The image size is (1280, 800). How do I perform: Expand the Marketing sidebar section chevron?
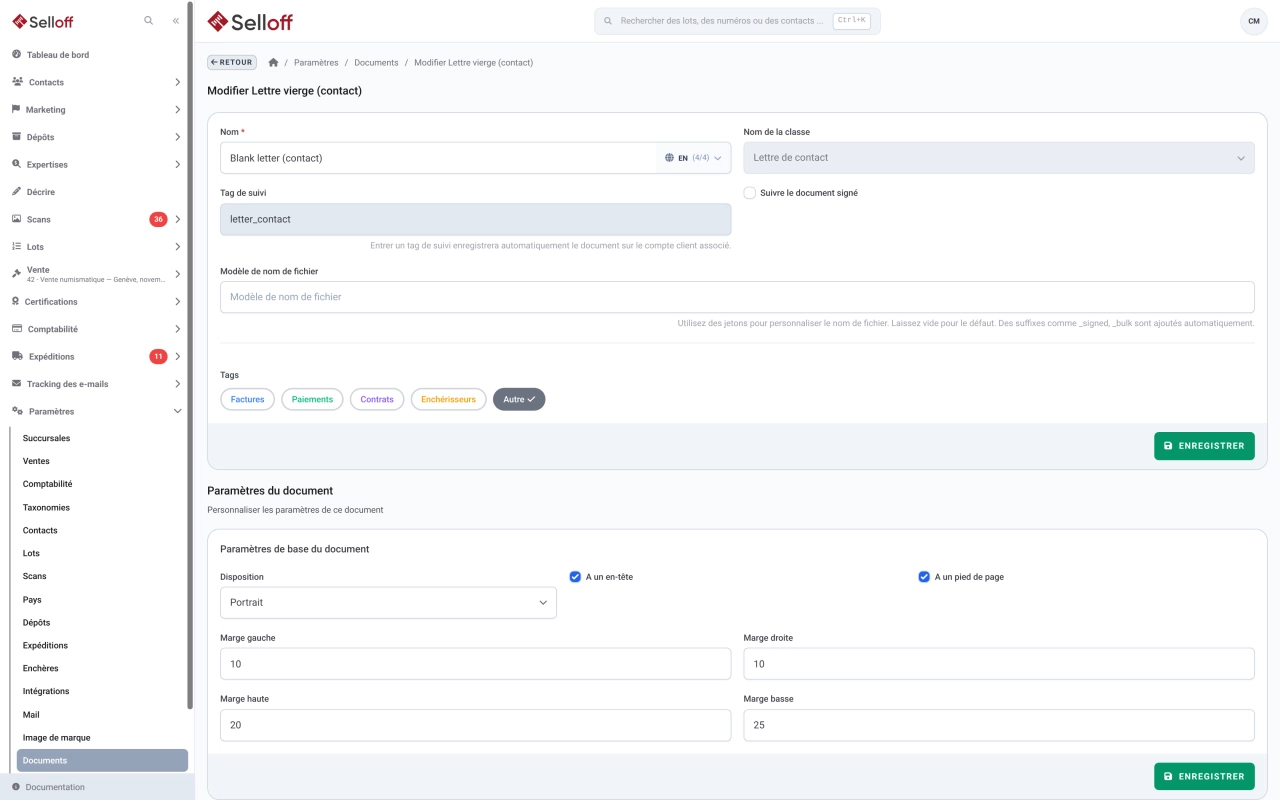[x=178, y=109]
